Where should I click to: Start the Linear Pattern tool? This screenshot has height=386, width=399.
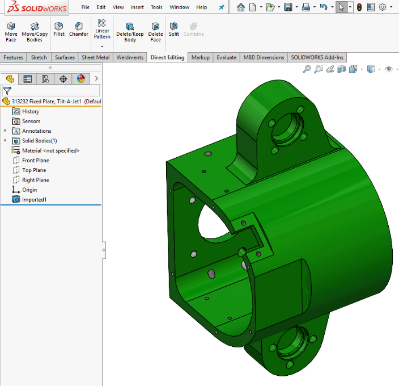[x=102, y=29]
